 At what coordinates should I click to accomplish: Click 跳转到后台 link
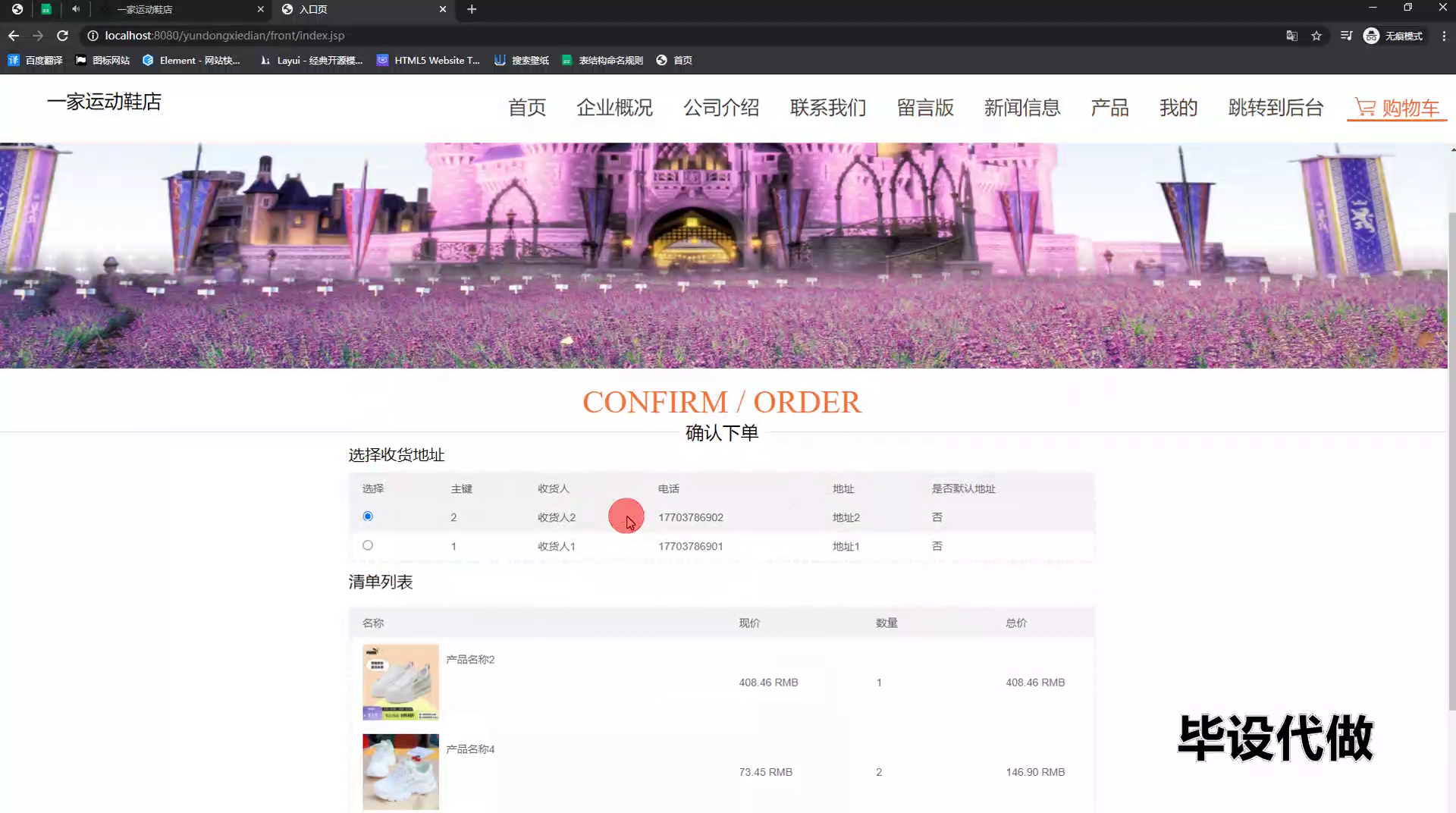coord(1276,108)
